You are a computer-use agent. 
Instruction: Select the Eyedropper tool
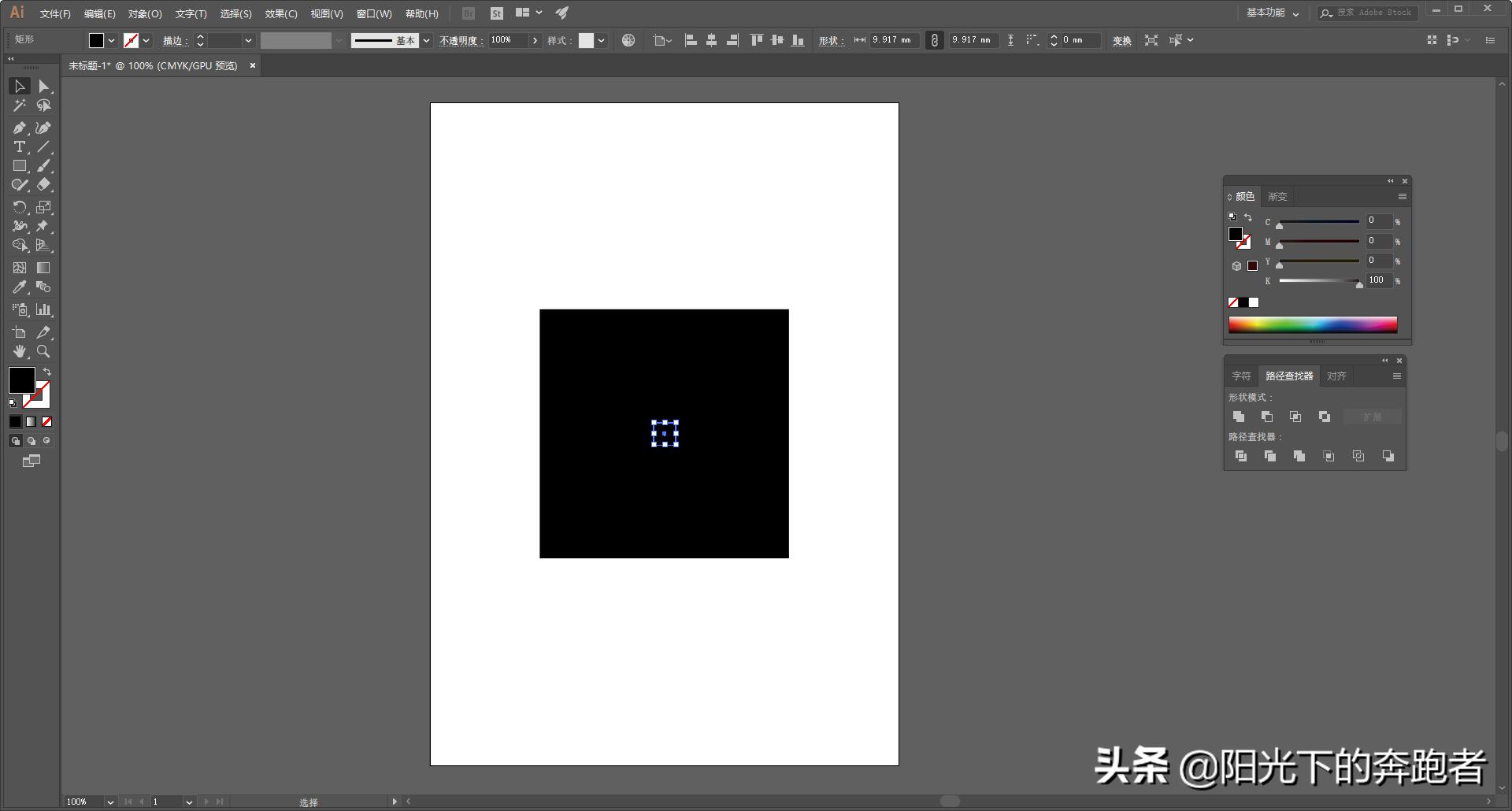(x=20, y=287)
